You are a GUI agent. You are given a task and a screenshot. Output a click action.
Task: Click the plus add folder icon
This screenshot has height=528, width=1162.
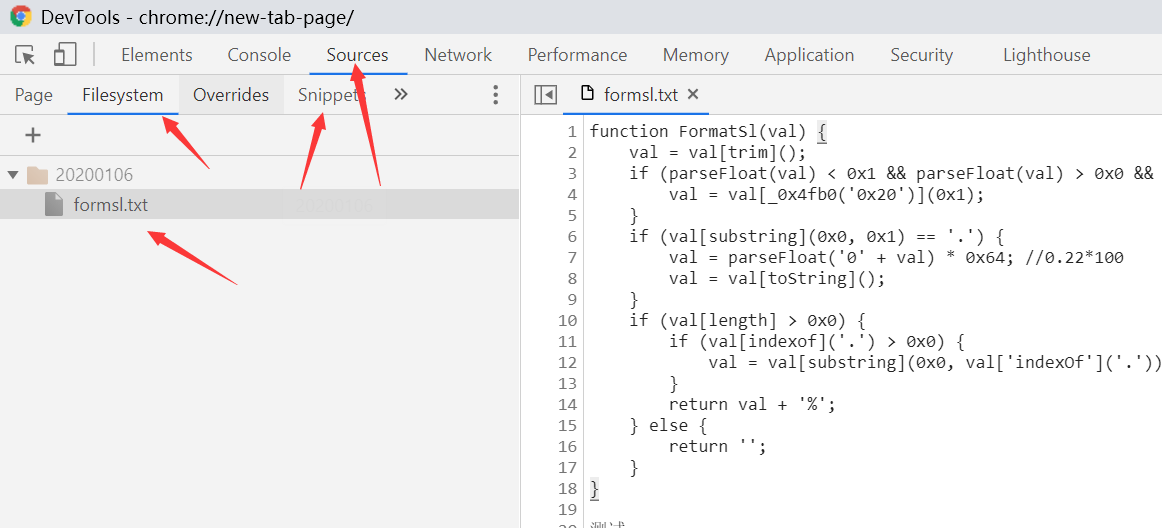(x=33, y=135)
